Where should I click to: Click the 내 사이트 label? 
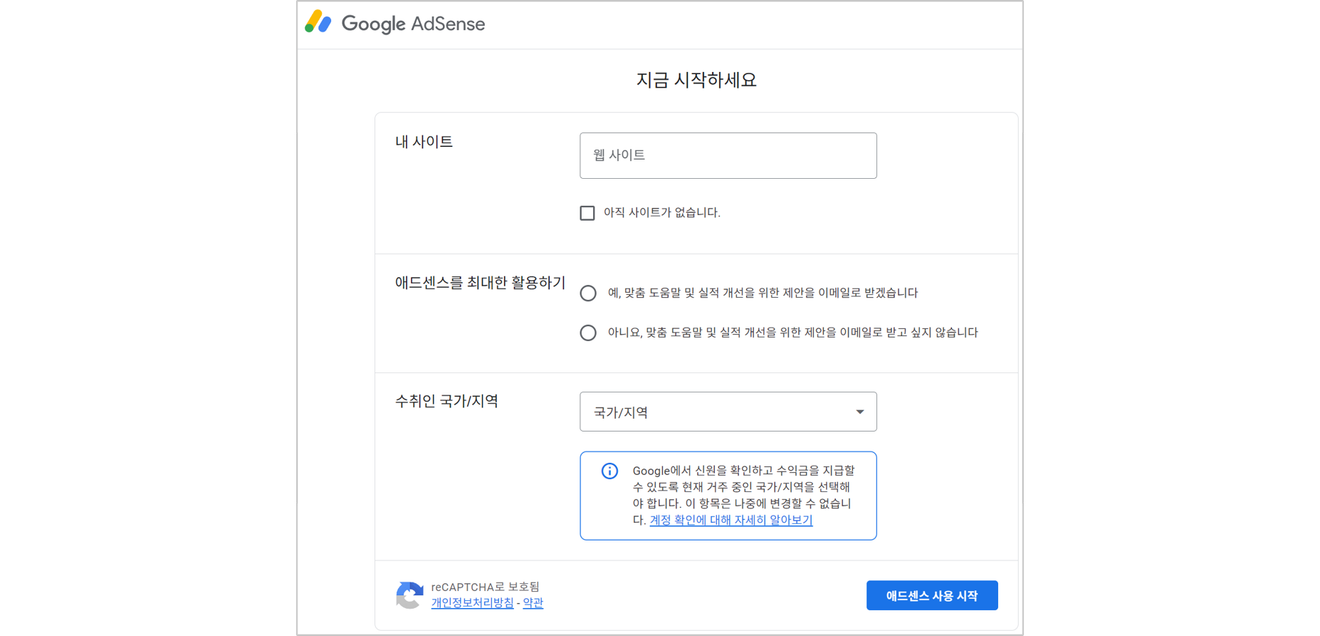coord(424,142)
